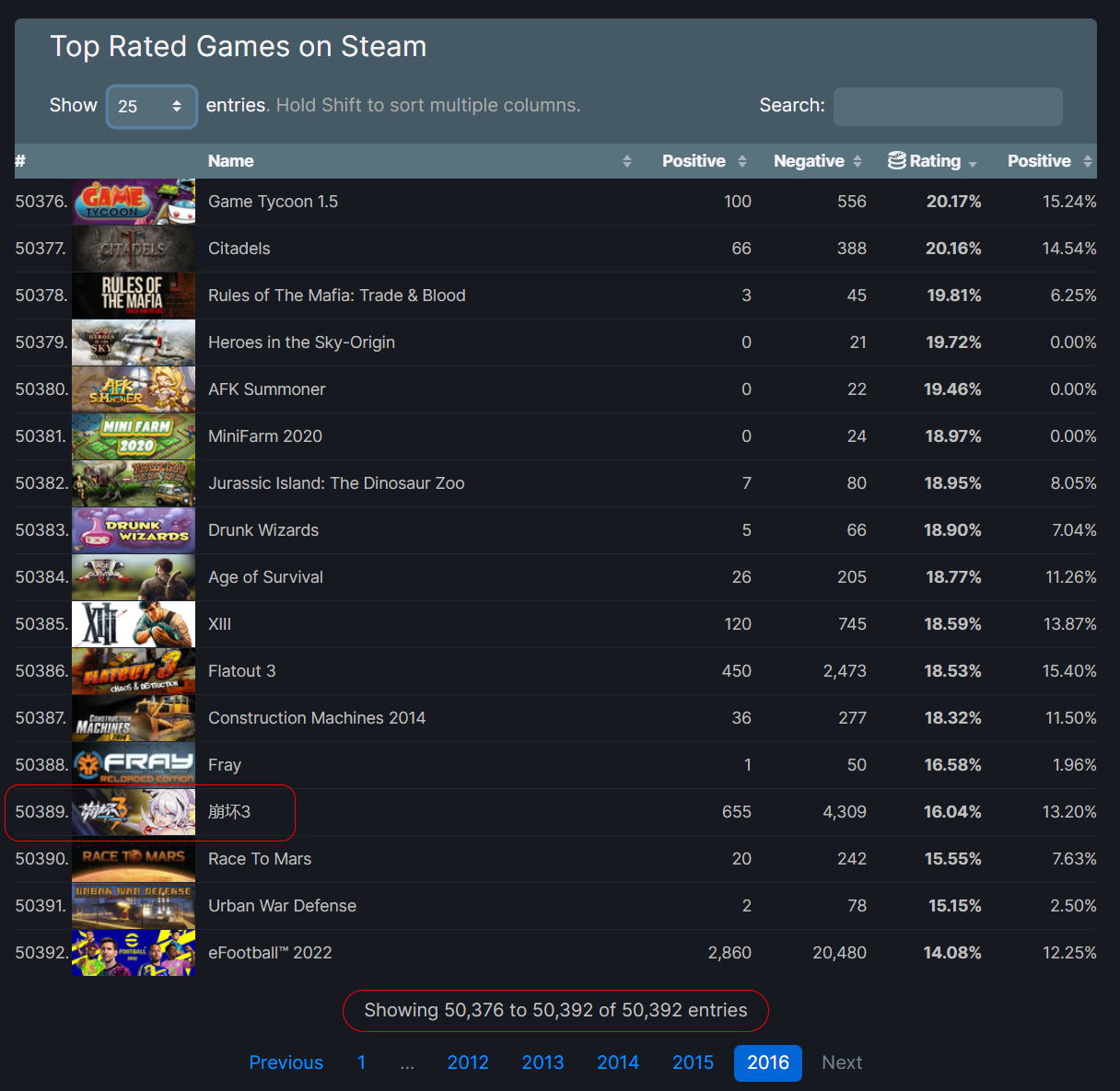This screenshot has width=1120, height=1091.
Task: Sort by the Positive percentage column header
Action: click(x=1049, y=161)
